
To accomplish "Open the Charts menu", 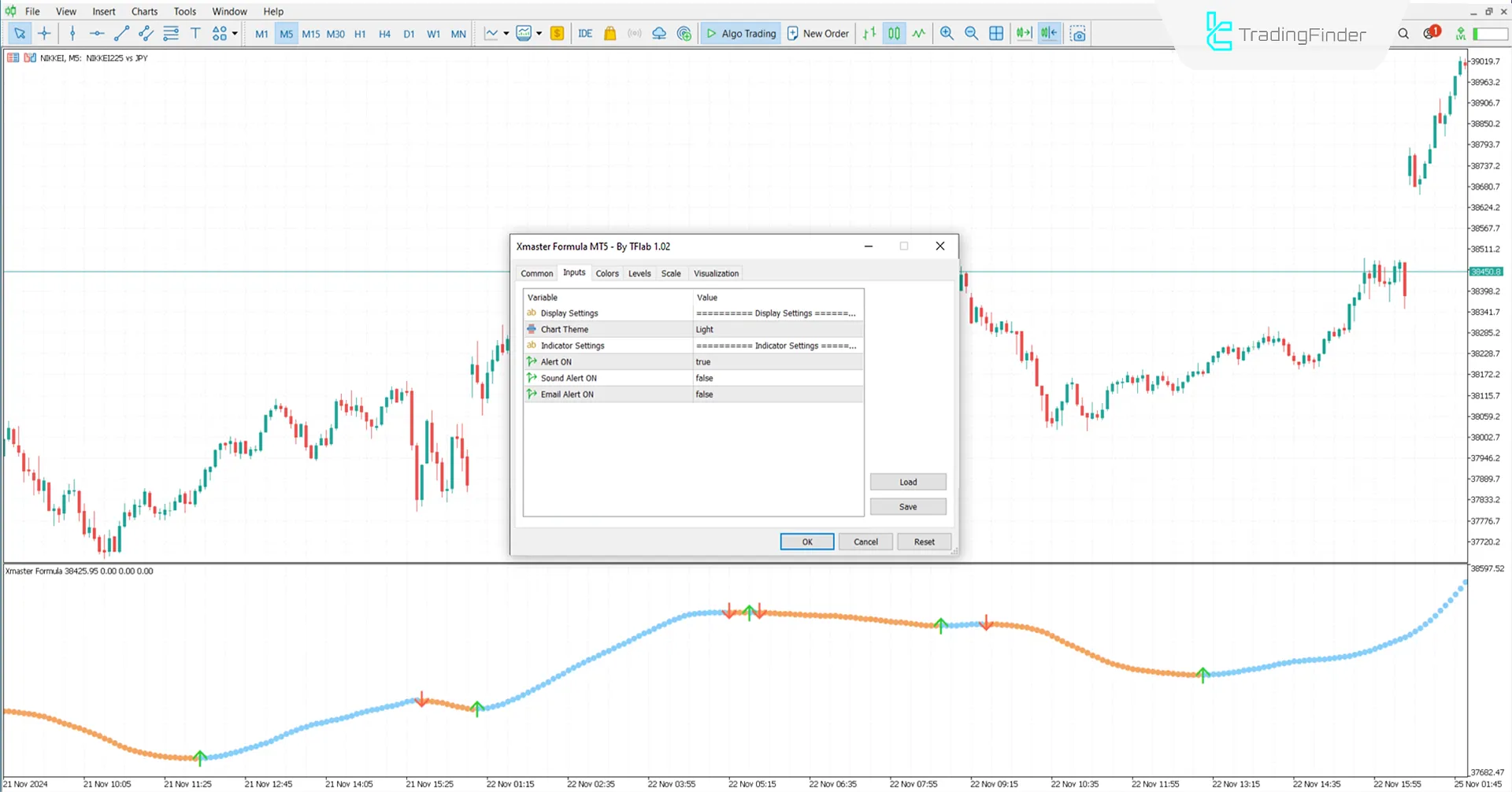I will pyautogui.click(x=144, y=11).
